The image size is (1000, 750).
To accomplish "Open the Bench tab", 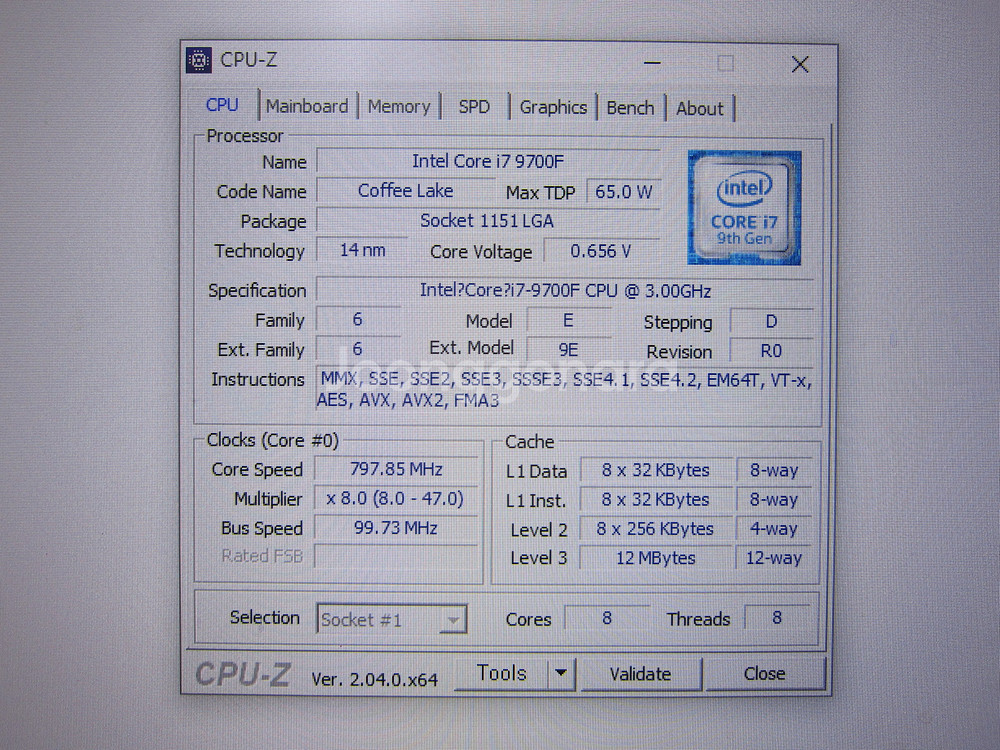I will coord(630,108).
